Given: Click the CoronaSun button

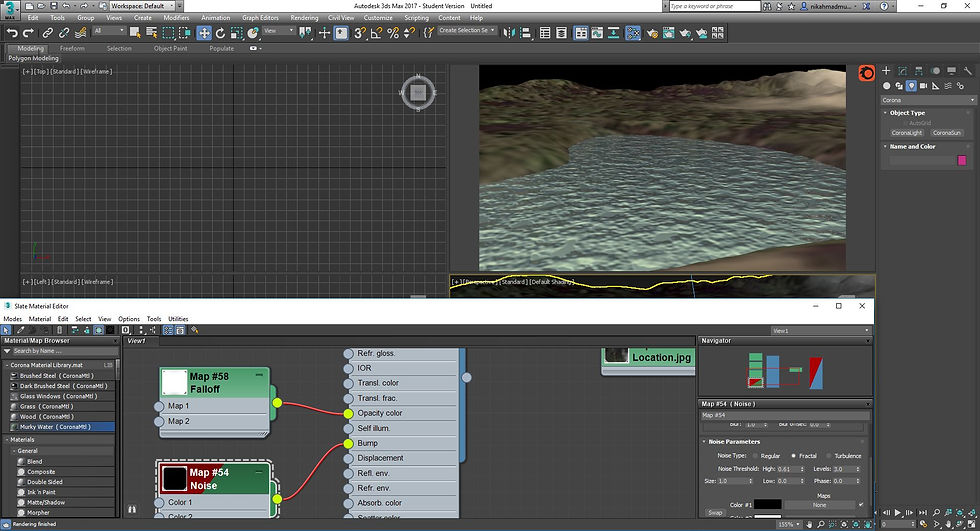Looking at the screenshot, I should click(x=947, y=133).
